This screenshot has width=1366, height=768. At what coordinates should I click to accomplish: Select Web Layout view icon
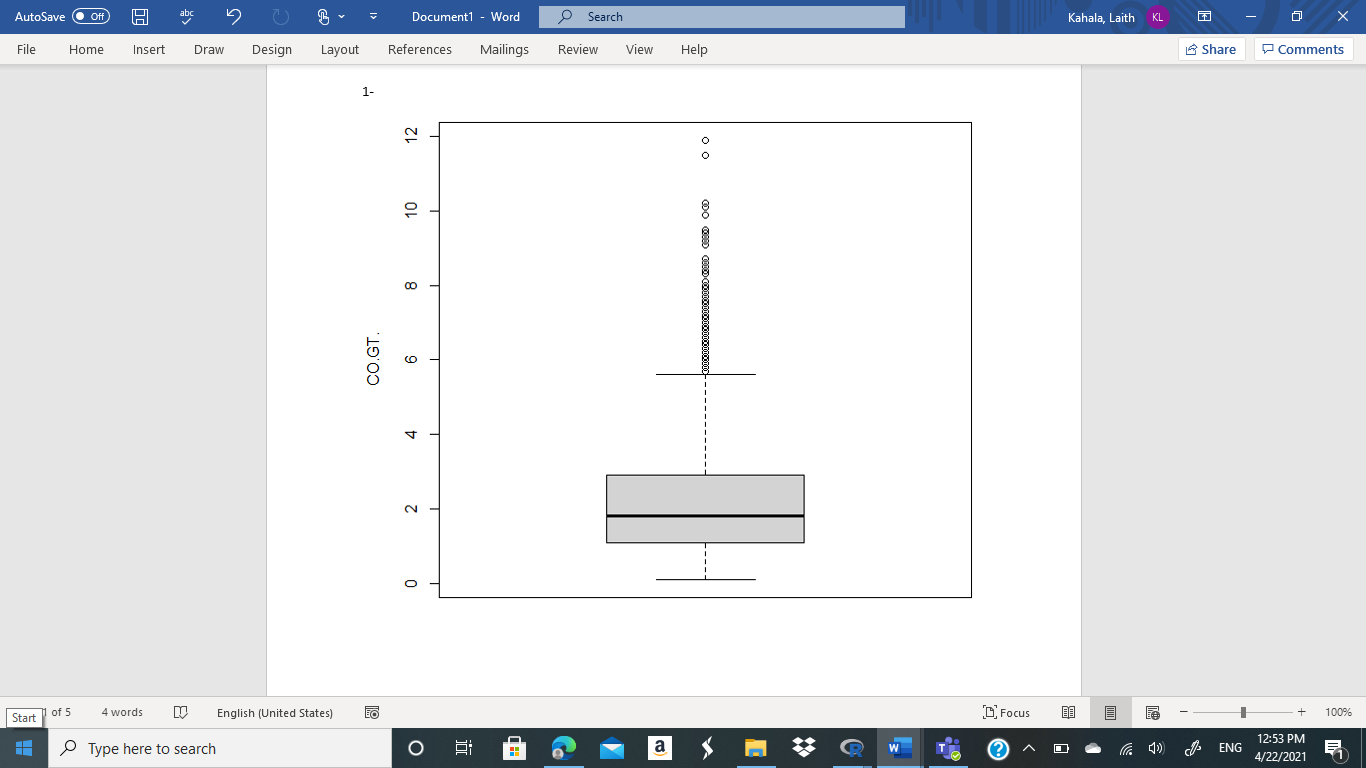coord(1151,712)
